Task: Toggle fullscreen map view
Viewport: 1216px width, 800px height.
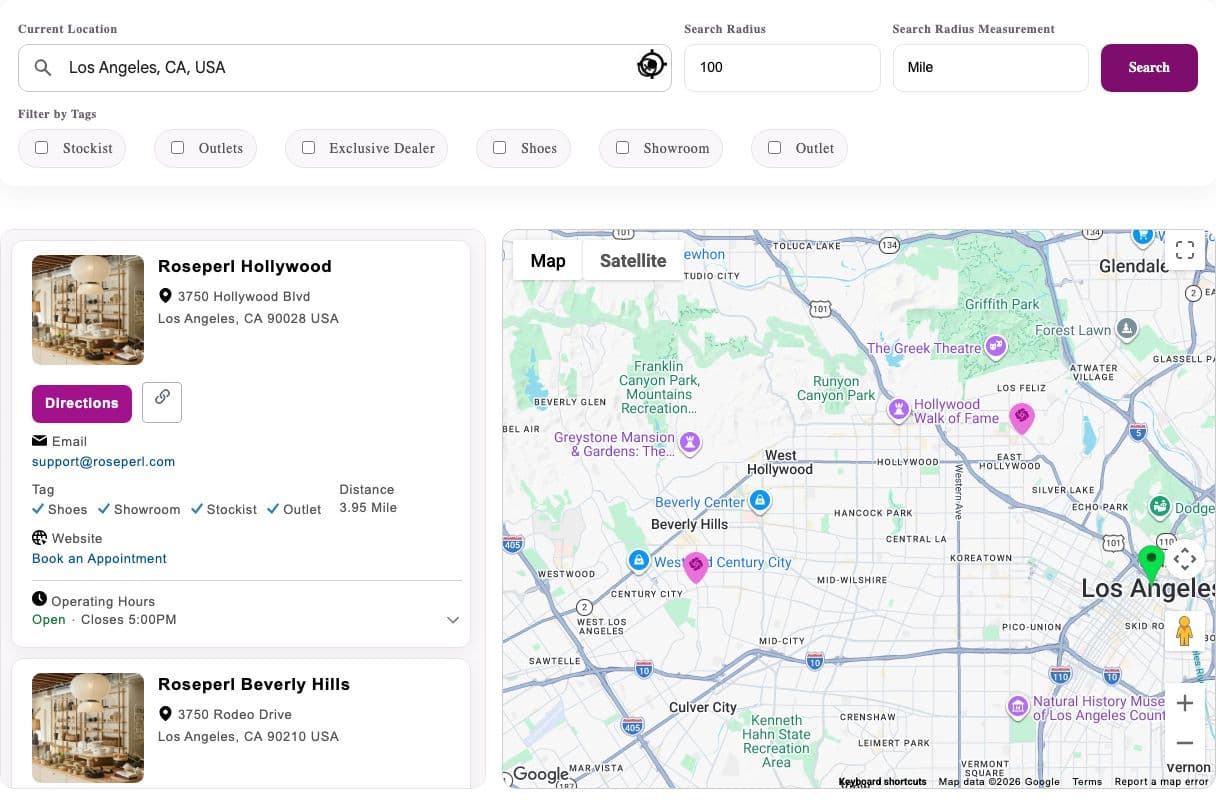Action: (x=1185, y=250)
